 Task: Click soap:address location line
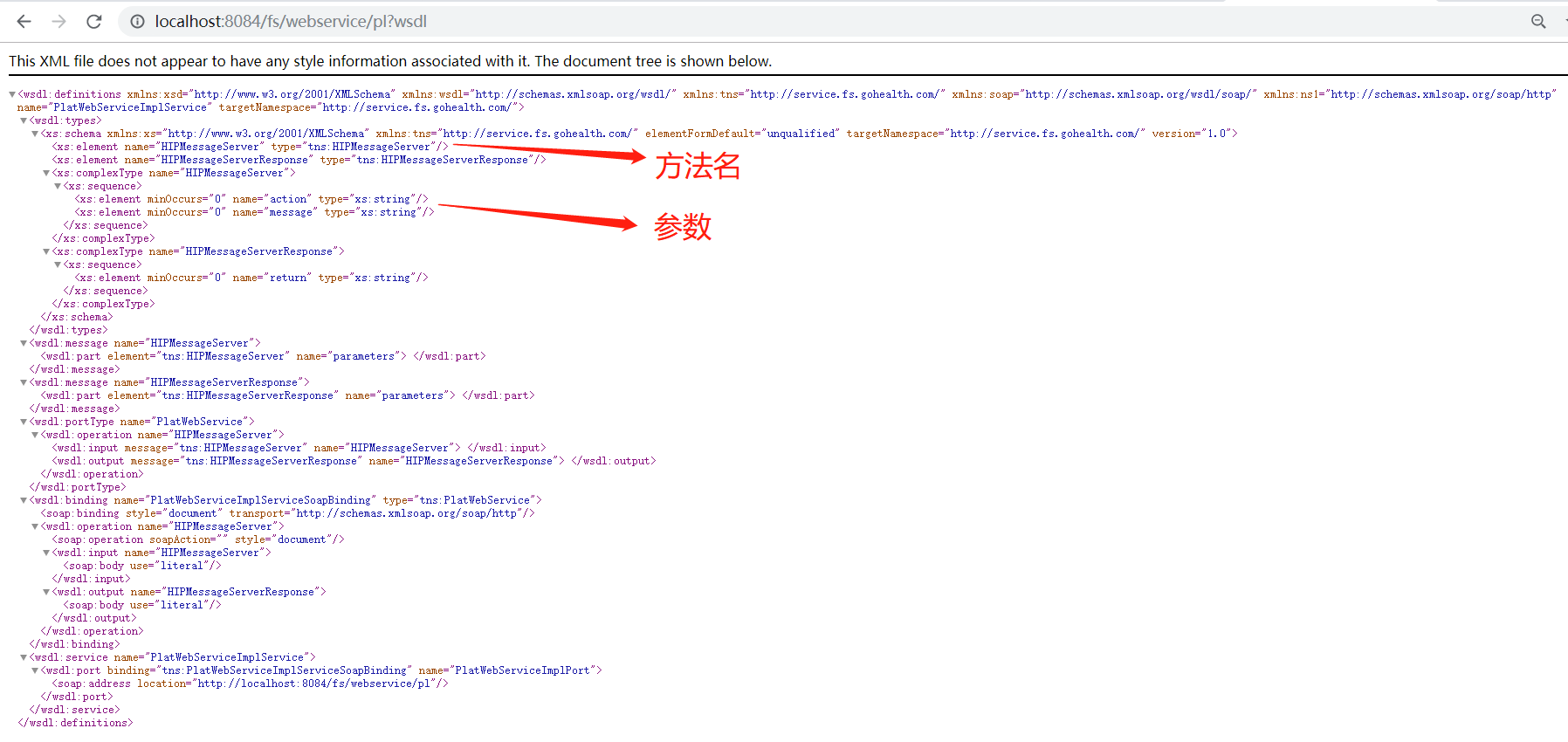pos(250,684)
